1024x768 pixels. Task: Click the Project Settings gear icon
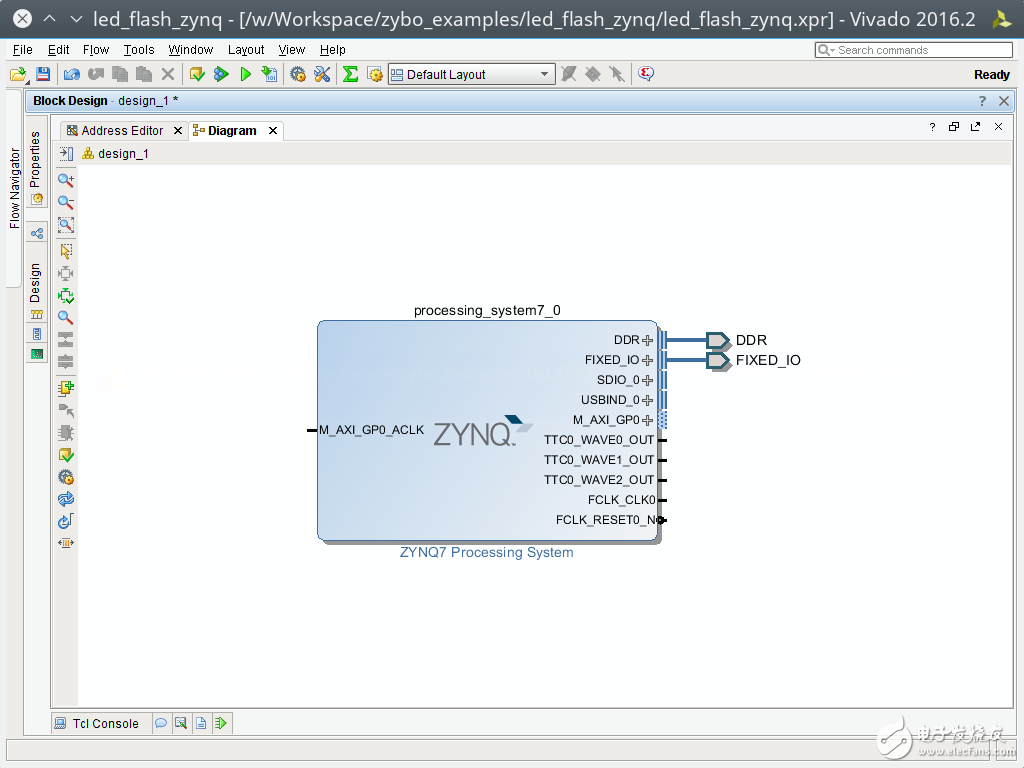tap(297, 74)
